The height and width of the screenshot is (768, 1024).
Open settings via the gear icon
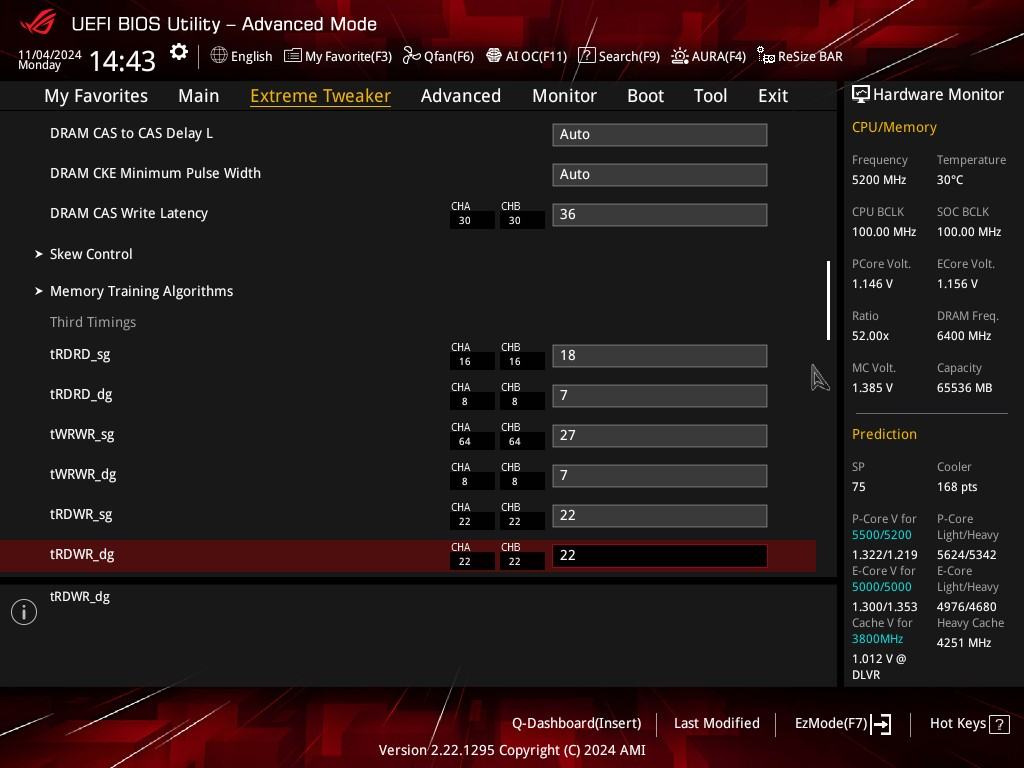pyautogui.click(x=179, y=52)
